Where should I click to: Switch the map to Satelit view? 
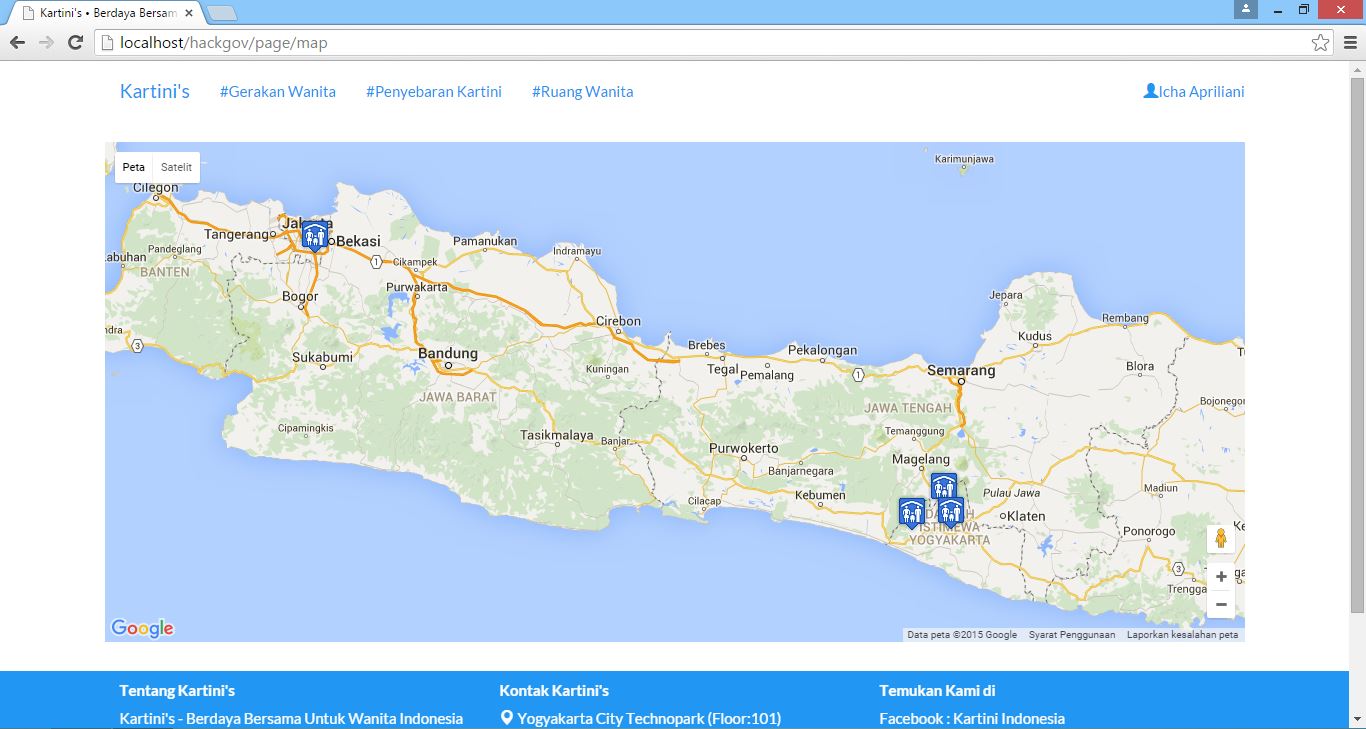point(176,167)
